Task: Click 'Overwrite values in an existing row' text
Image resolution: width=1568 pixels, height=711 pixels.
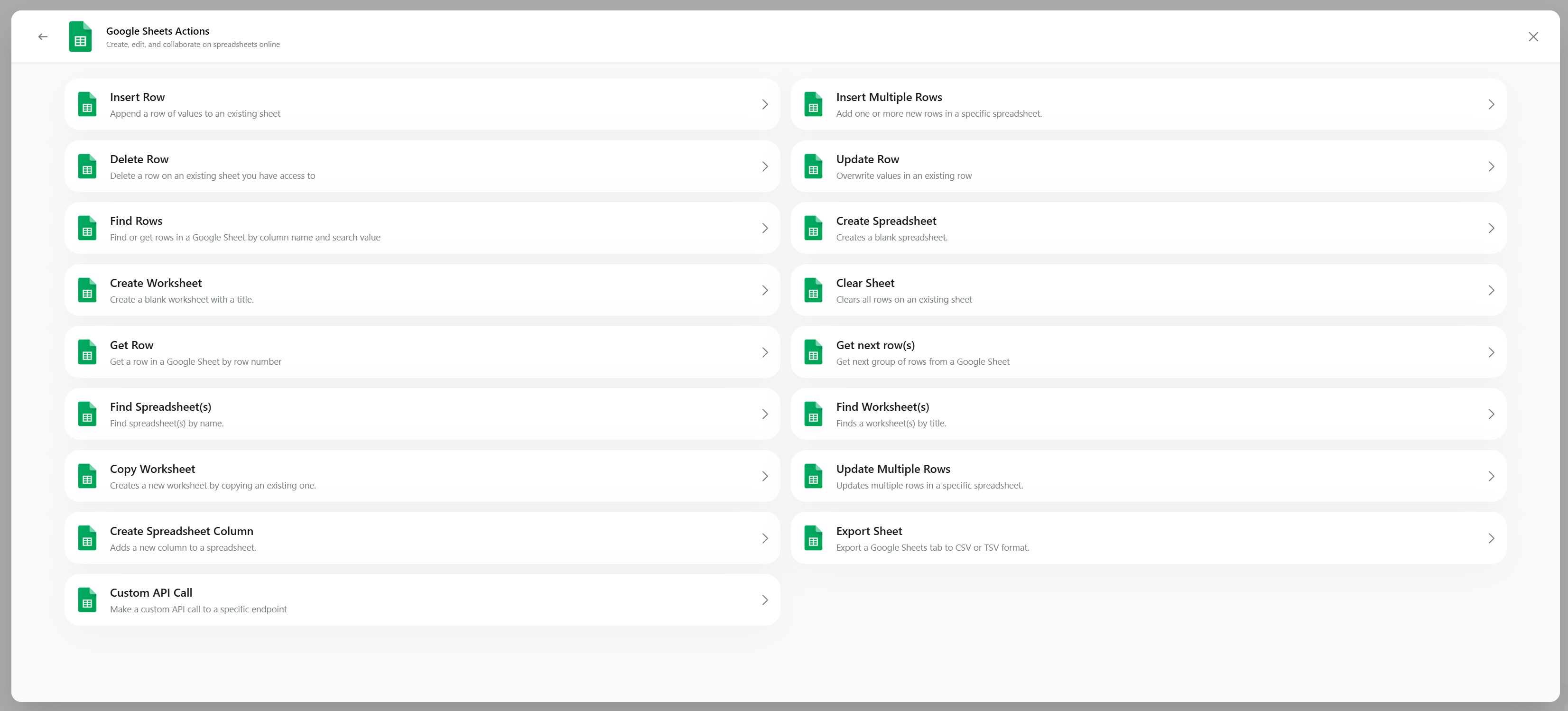Action: [x=904, y=176]
